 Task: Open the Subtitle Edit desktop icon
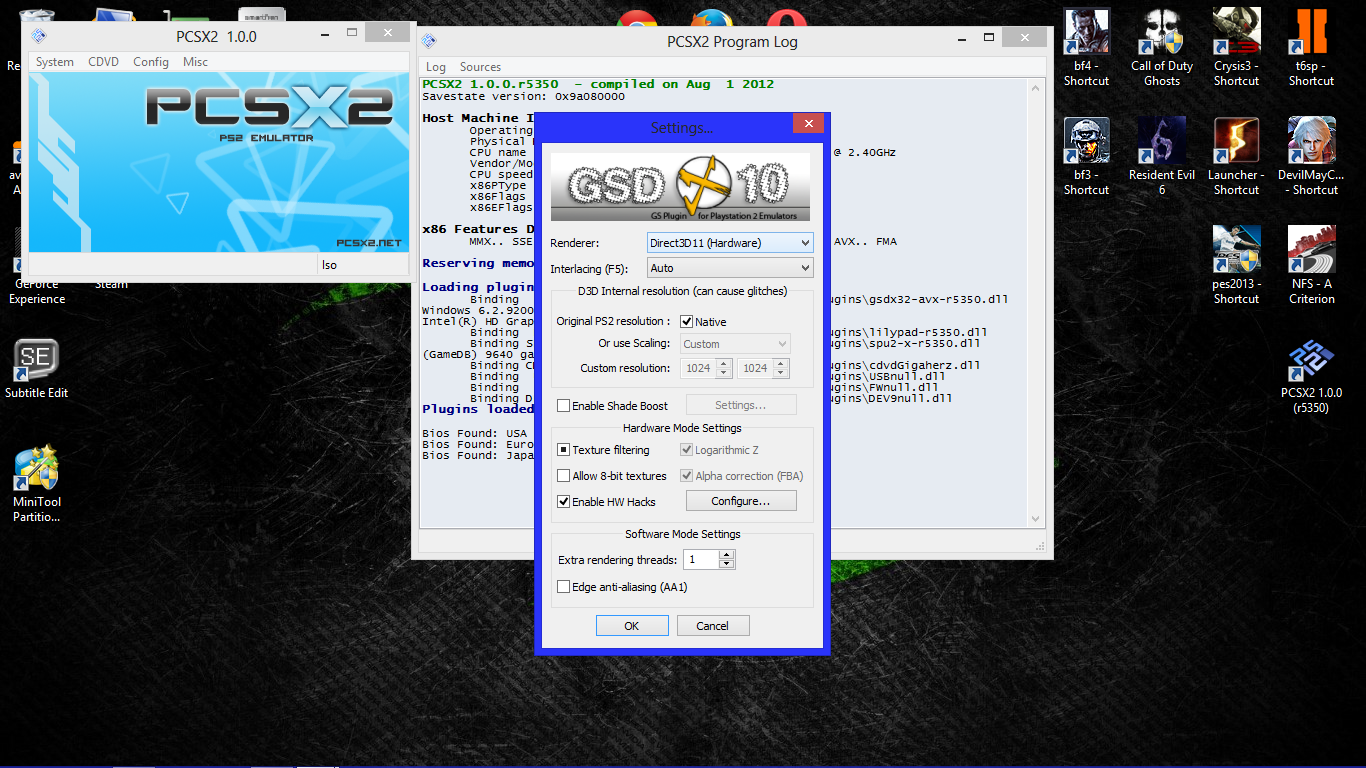[37, 369]
